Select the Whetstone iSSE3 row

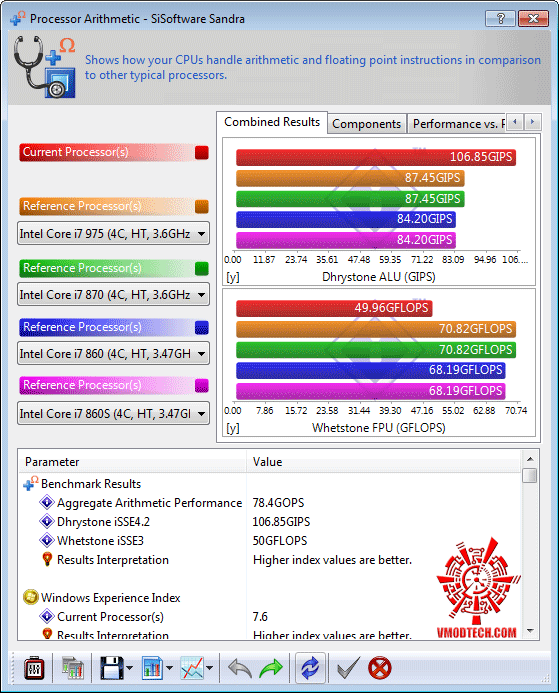coord(270,541)
